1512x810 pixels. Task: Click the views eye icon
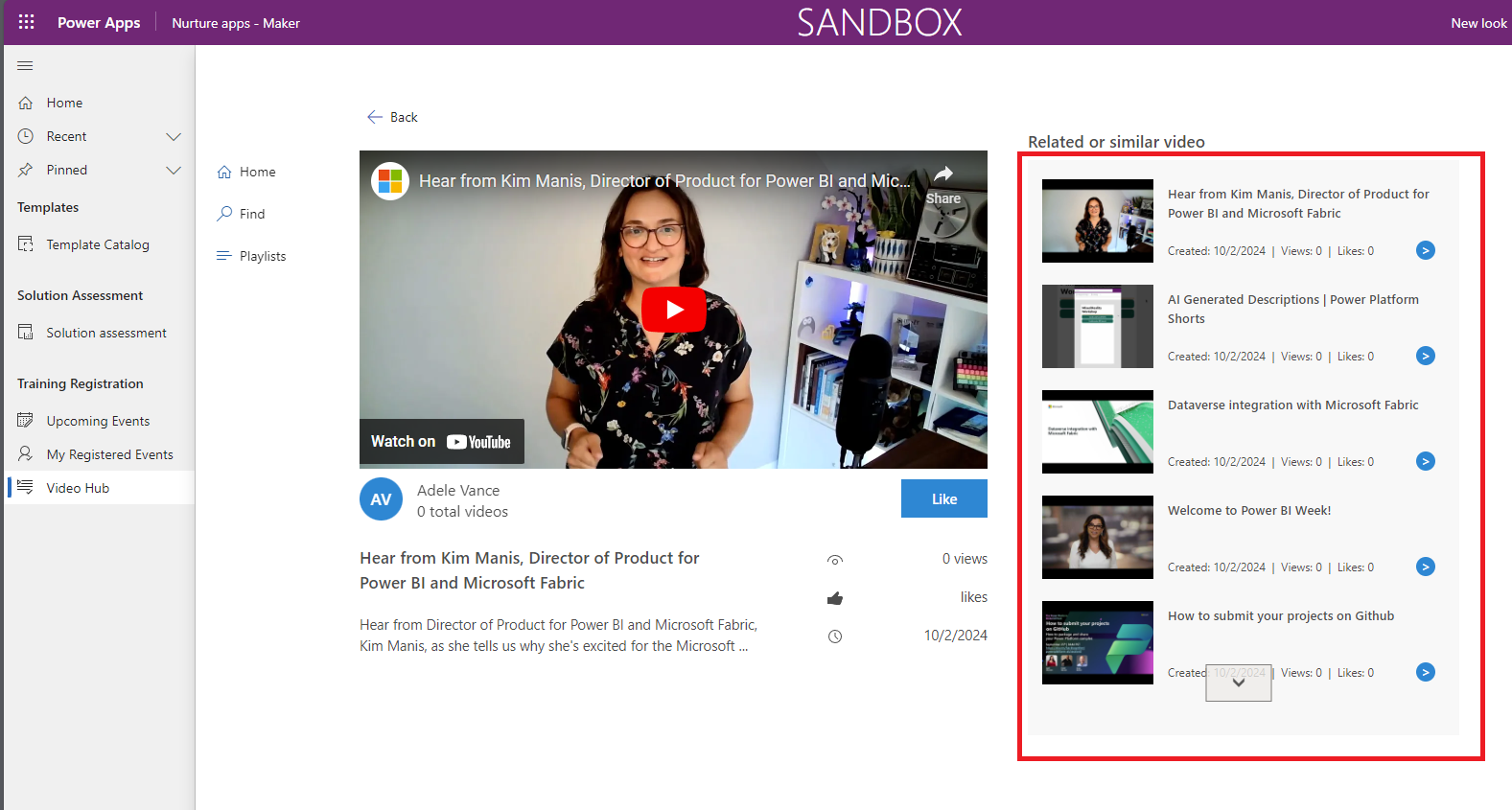(x=835, y=560)
